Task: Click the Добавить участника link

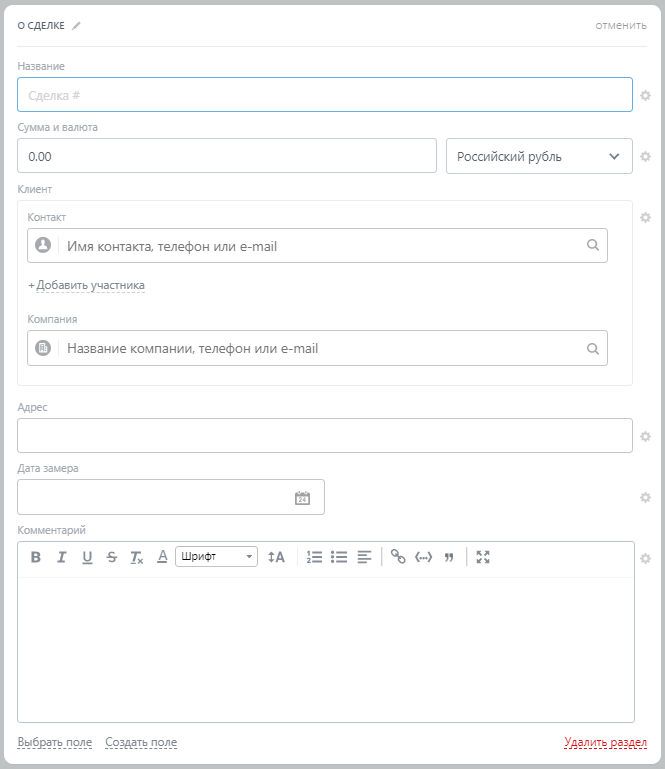Action: coord(90,286)
